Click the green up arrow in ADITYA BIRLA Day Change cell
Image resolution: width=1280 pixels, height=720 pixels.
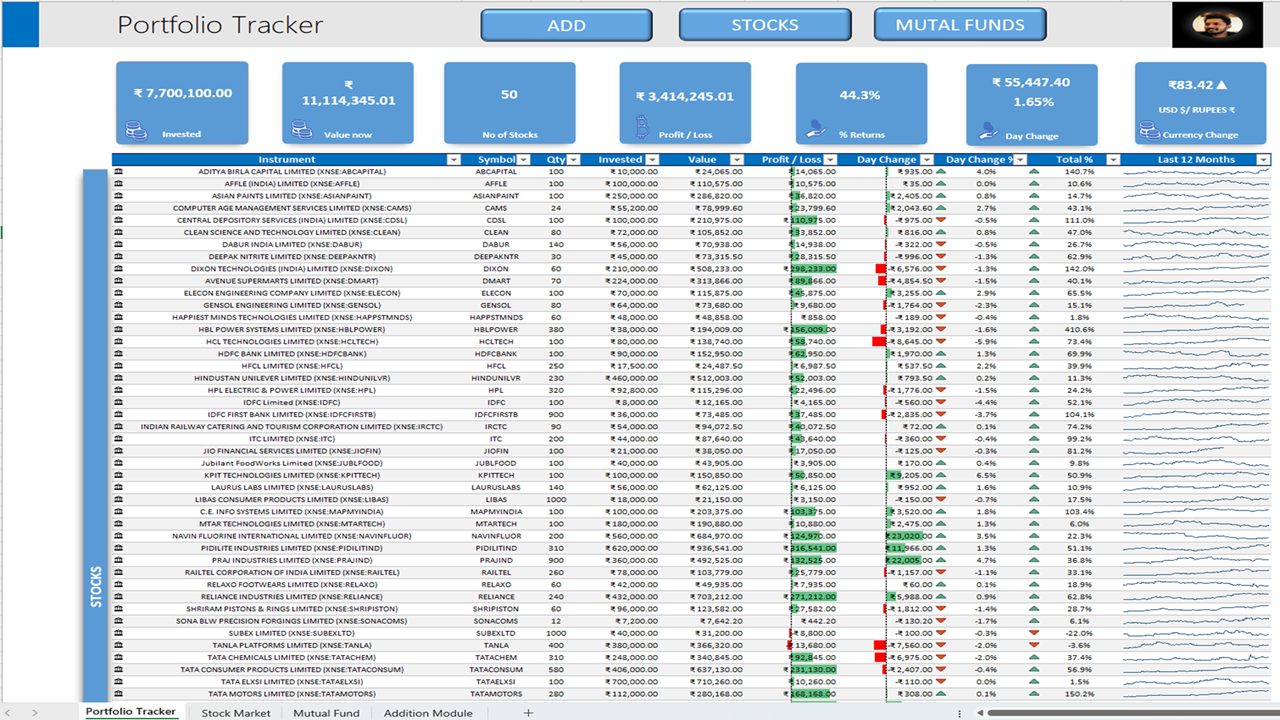click(940, 172)
